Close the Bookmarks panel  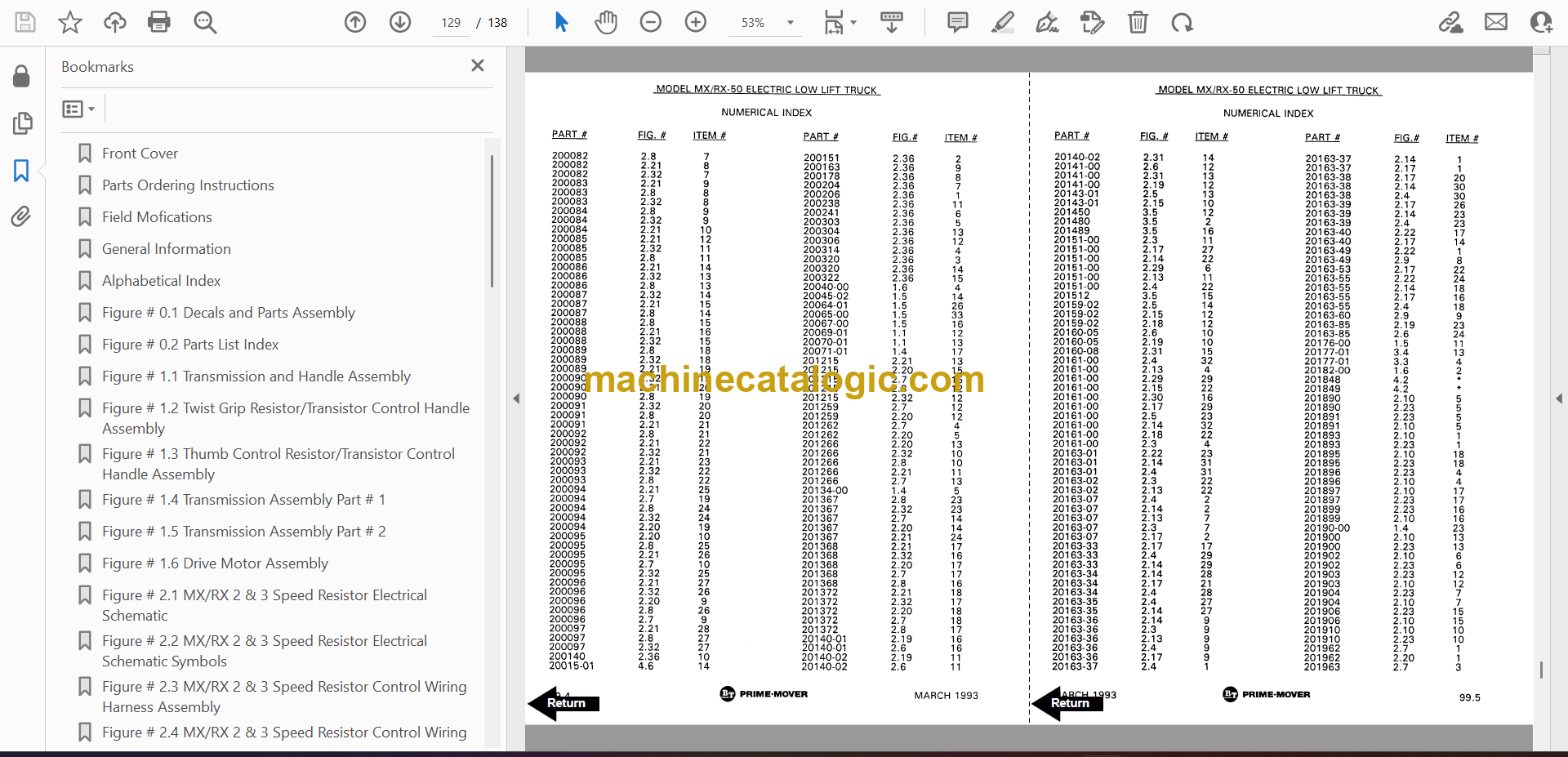tap(478, 65)
